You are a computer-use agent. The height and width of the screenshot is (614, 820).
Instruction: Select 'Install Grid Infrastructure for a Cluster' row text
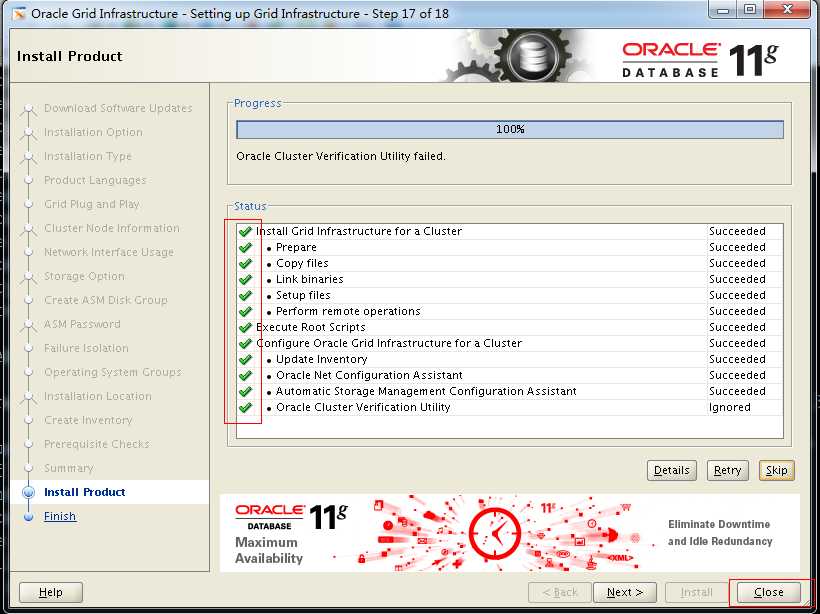[x=359, y=231]
